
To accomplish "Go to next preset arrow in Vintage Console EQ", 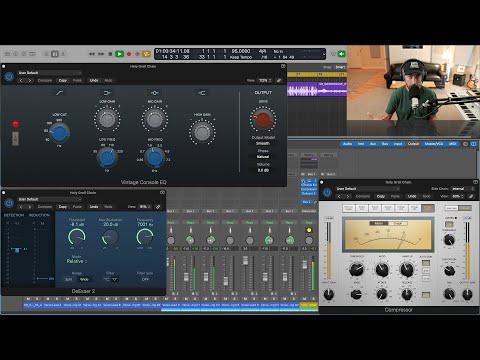I will click(30, 81).
